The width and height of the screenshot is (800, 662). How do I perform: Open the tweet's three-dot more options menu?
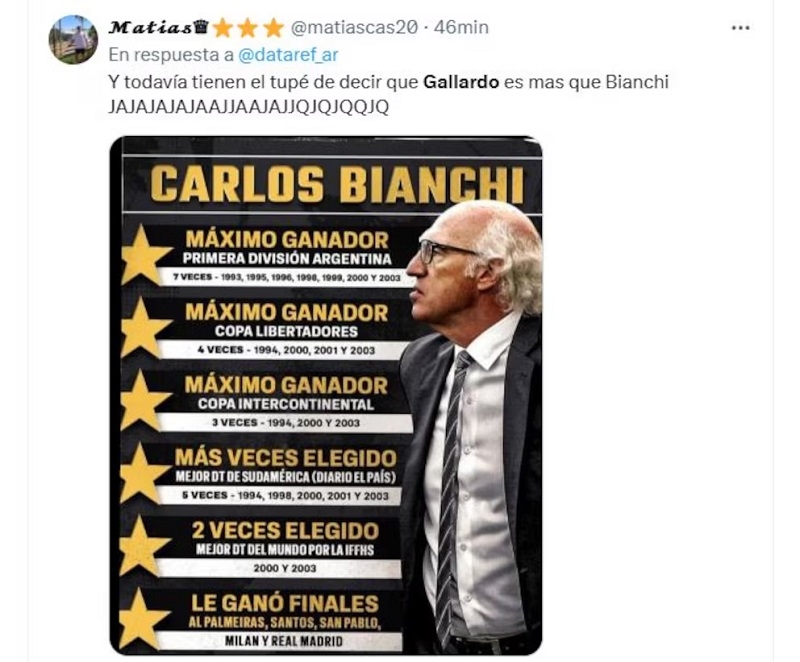pos(740,28)
